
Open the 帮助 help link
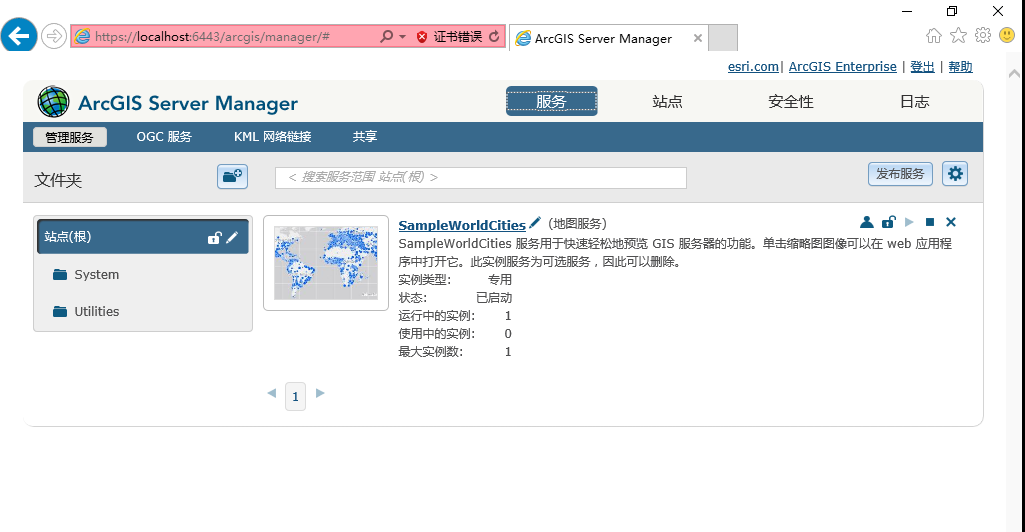point(960,67)
